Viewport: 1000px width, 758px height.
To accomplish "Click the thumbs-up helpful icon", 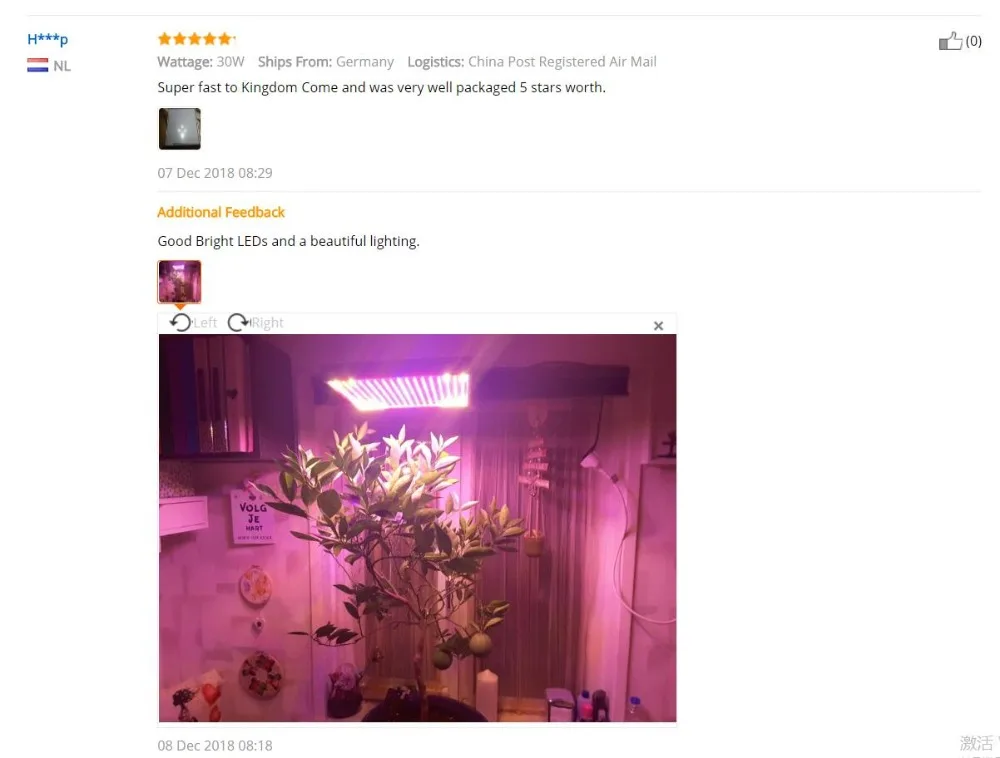I will pyautogui.click(x=950, y=41).
